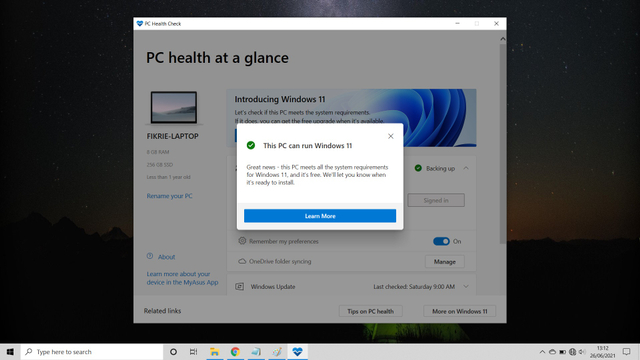Viewport: 640px width, 360px height.
Task: Click the '8 GB RAM' text
Action: coord(158,152)
